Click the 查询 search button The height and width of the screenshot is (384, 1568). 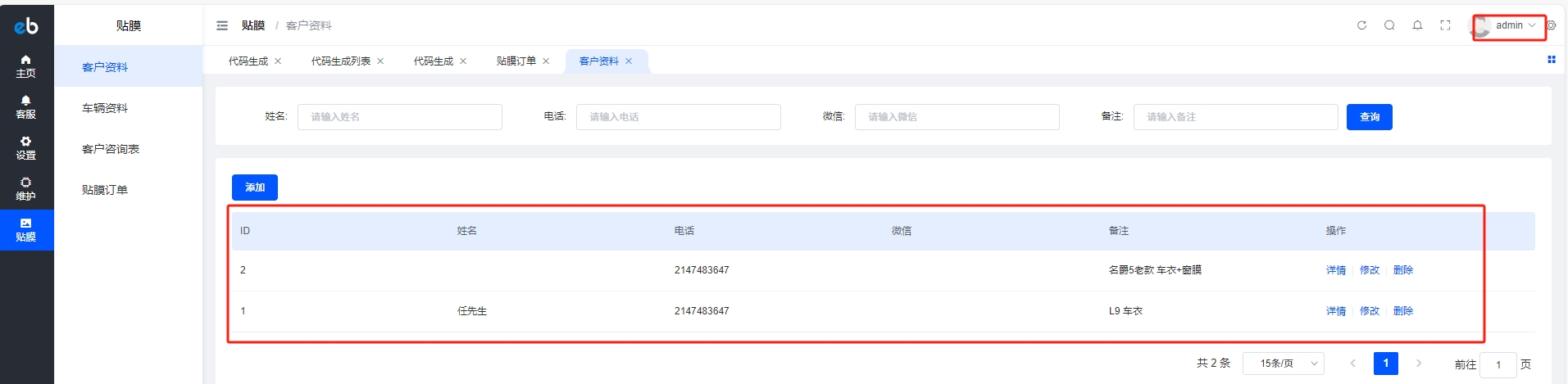pyautogui.click(x=1369, y=117)
